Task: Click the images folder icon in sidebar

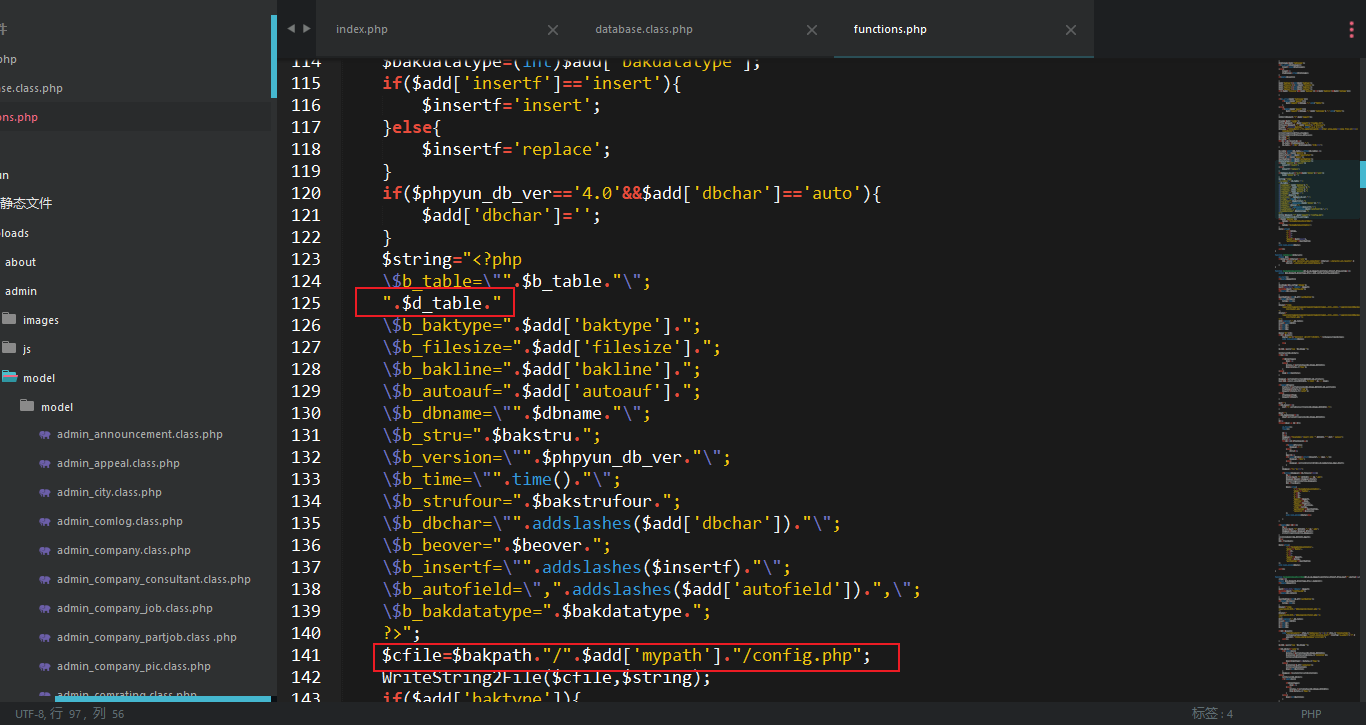Action: pyautogui.click(x=10, y=319)
